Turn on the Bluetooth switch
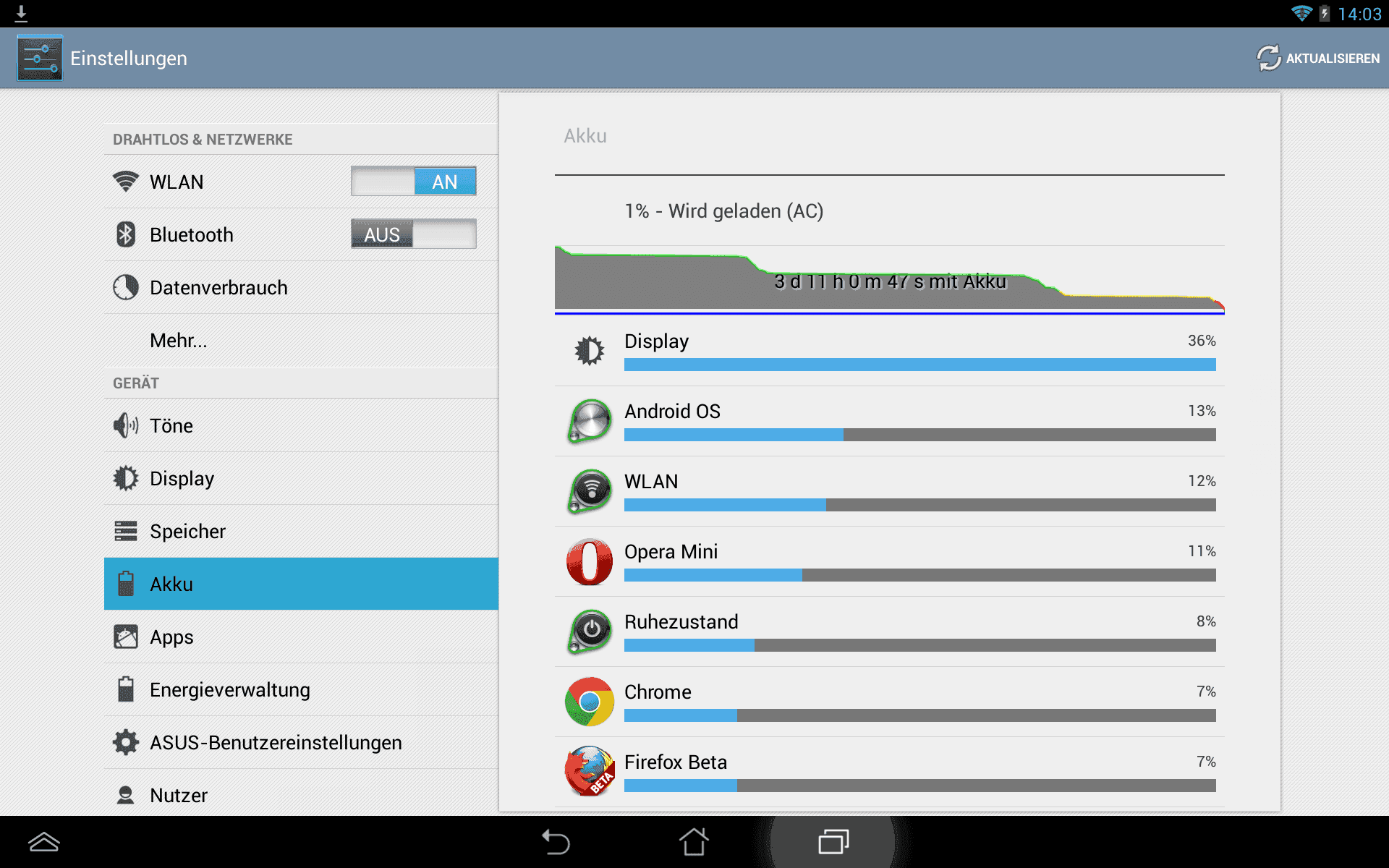 coord(414,234)
